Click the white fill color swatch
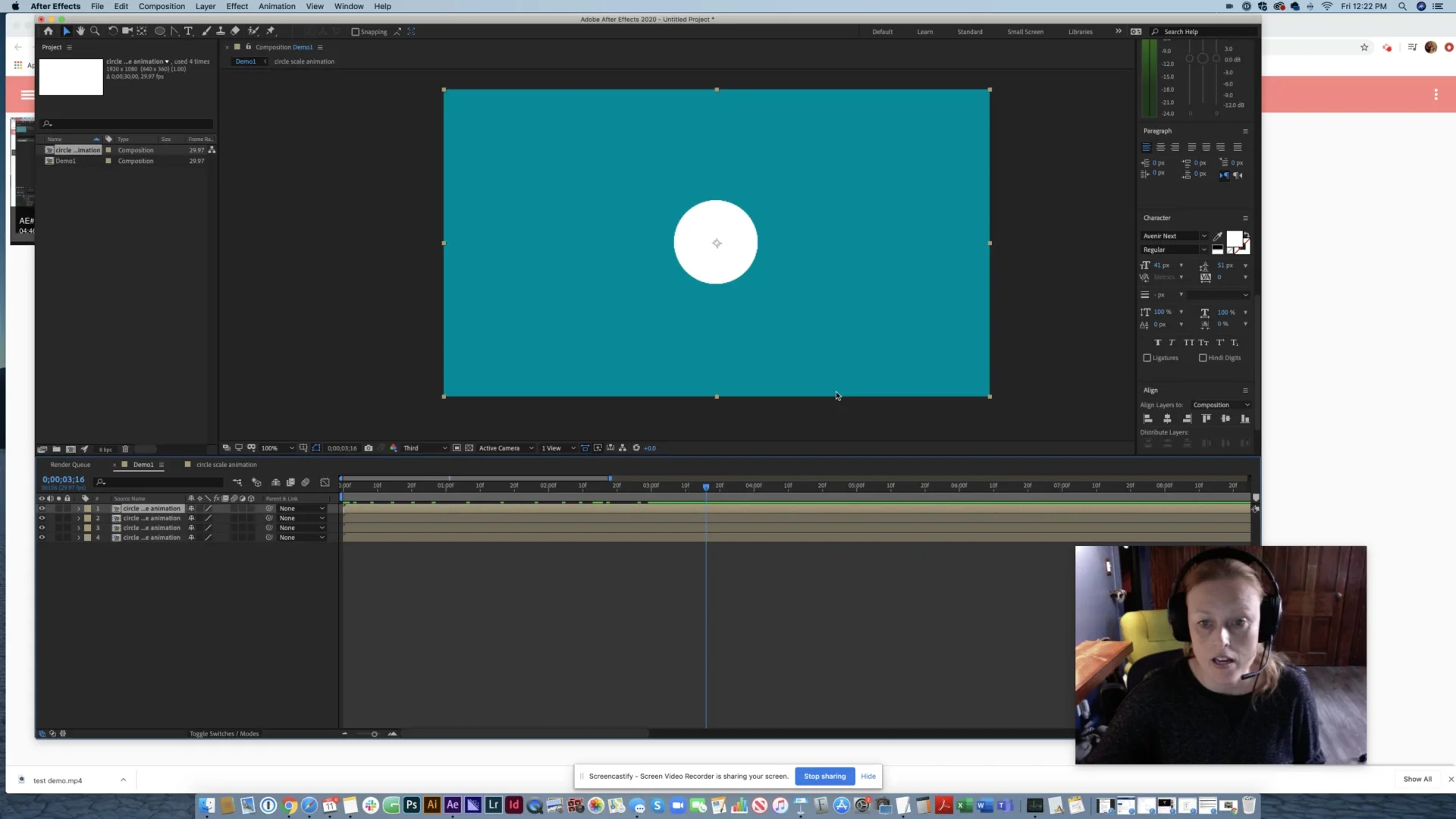 pyautogui.click(x=1234, y=240)
